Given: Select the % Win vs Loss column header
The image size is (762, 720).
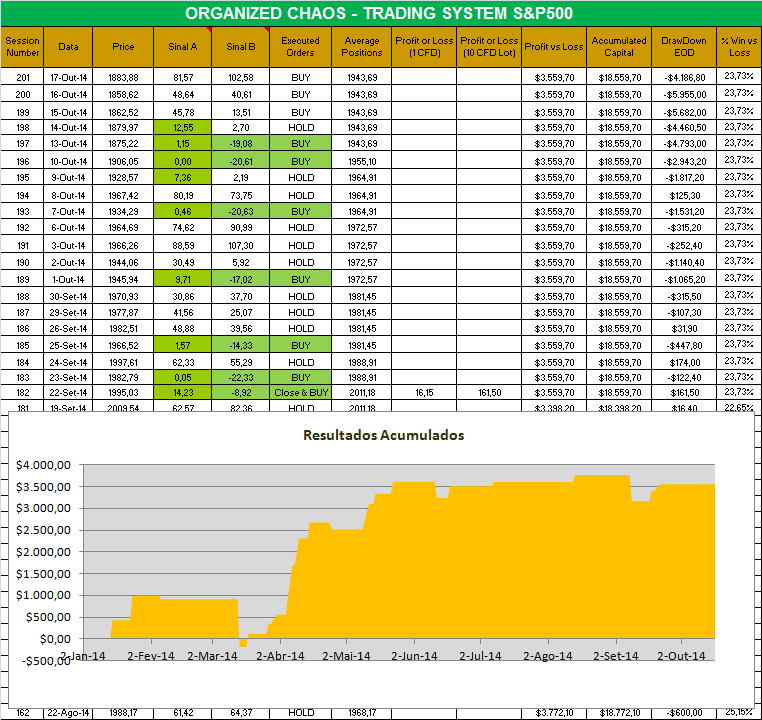Looking at the screenshot, I should click(x=739, y=47).
